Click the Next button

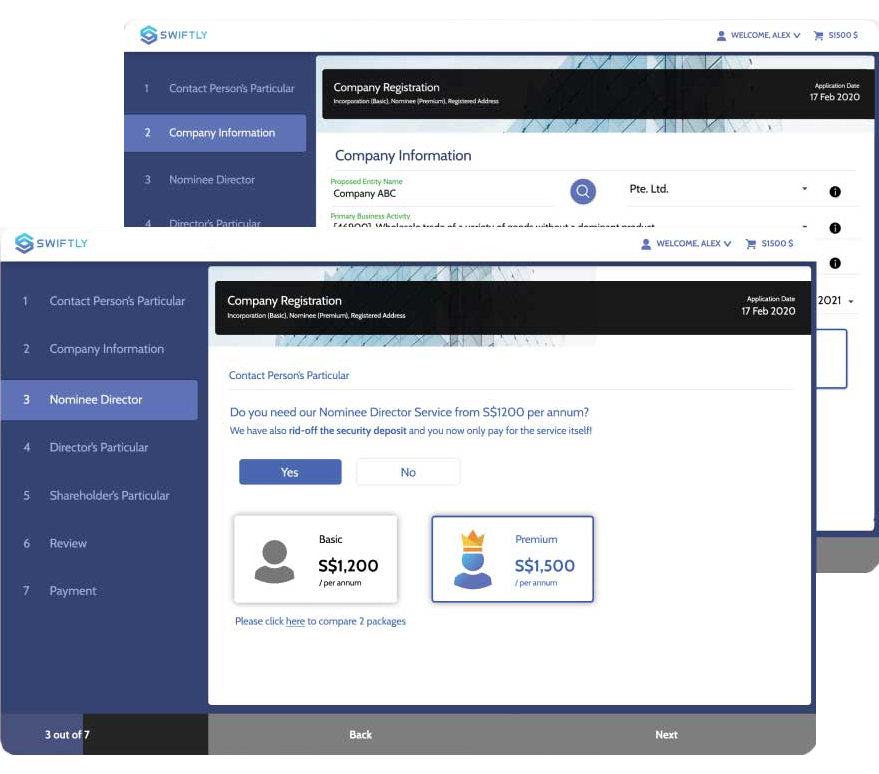666,734
